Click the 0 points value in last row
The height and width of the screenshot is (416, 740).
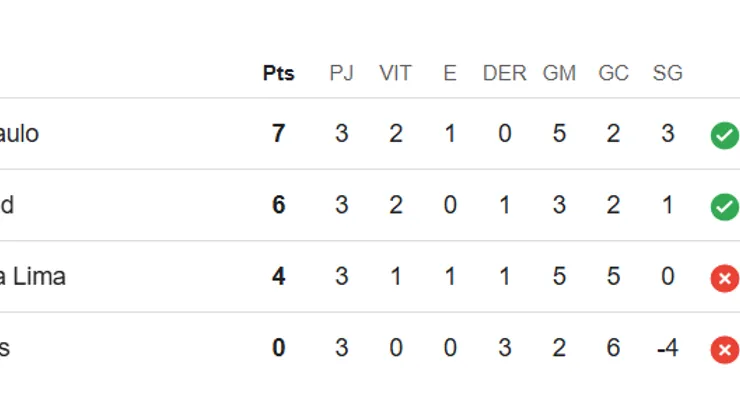[x=278, y=348]
